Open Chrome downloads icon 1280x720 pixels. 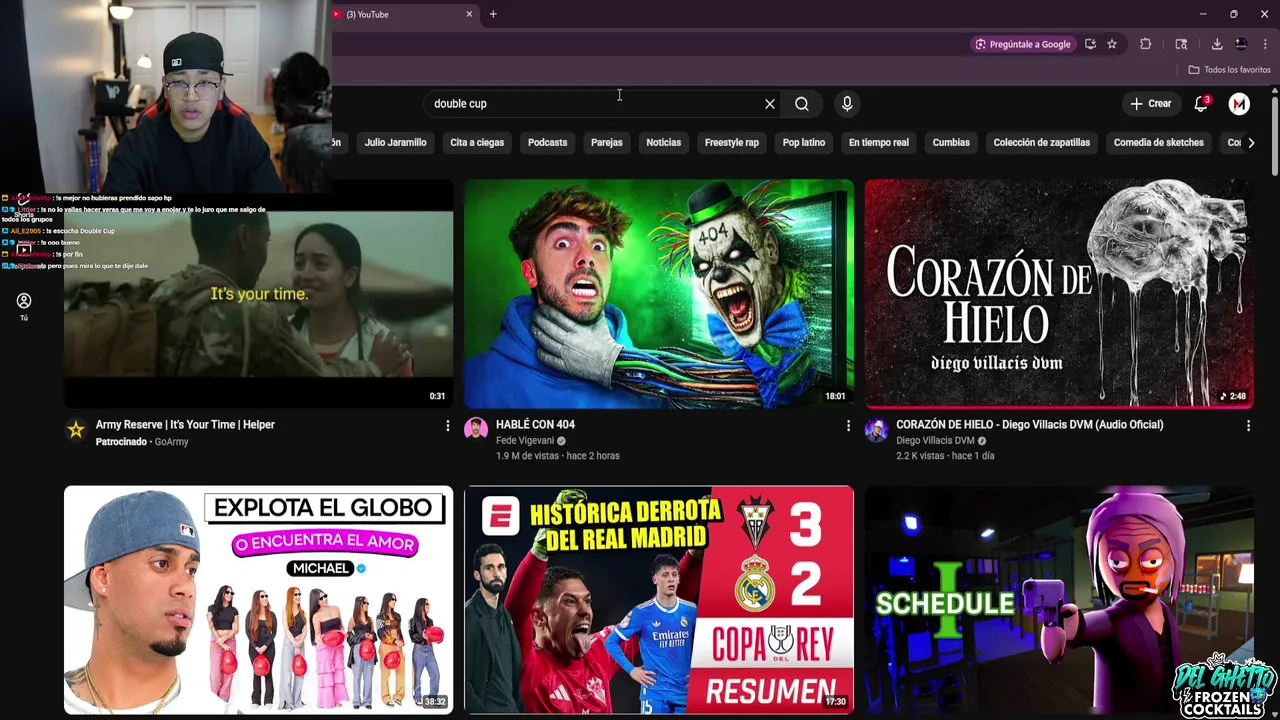pos(1217,44)
